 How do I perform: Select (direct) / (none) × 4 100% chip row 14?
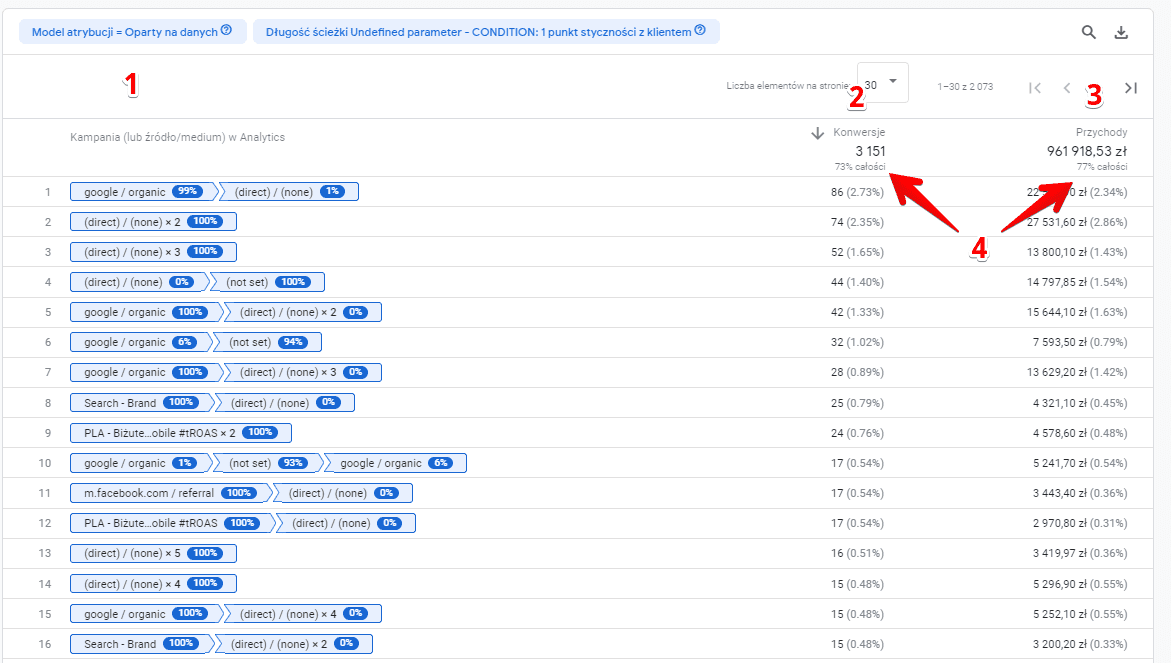point(153,583)
